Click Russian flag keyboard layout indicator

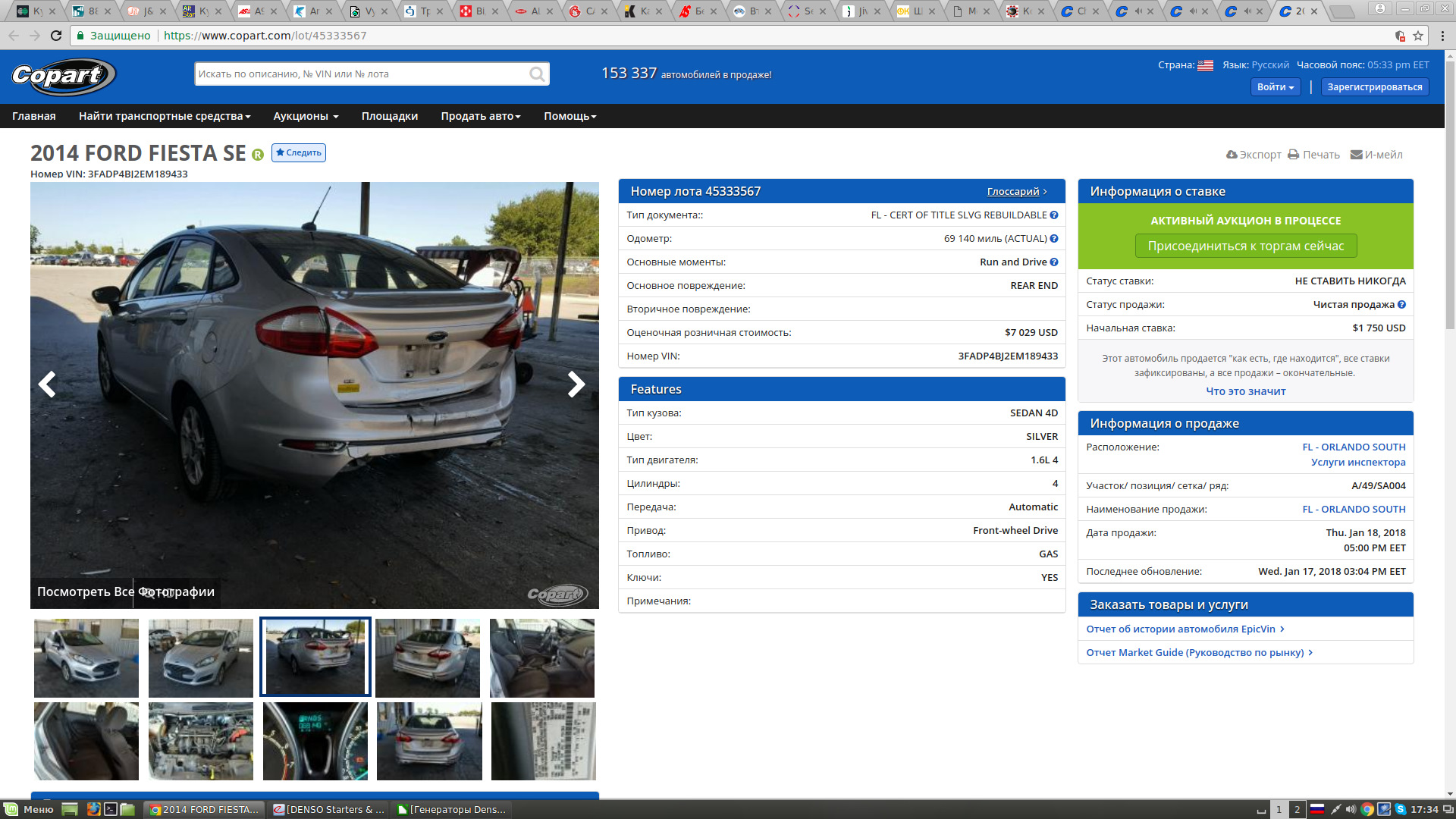coord(1317,809)
